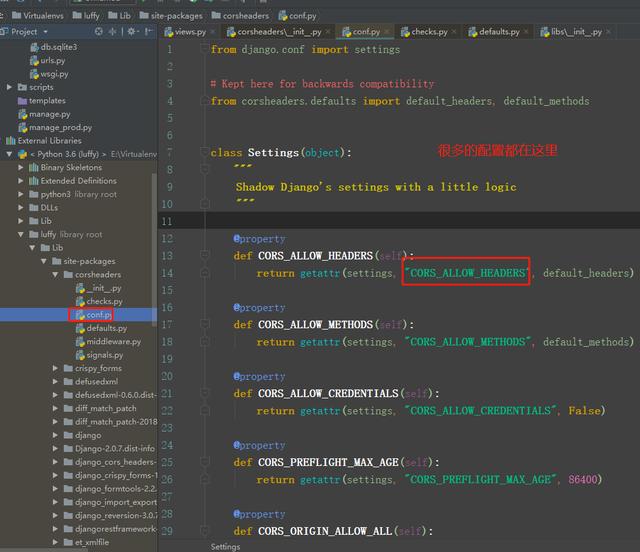
Task: Close the defaults.py tab
Action: point(526,32)
